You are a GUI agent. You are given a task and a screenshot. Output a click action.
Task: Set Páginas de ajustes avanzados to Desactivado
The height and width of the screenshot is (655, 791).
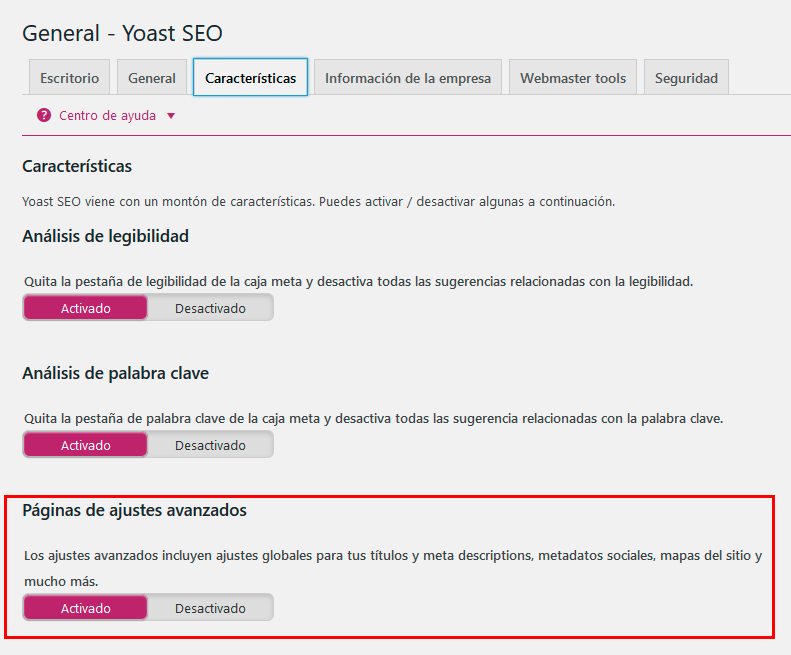[210, 608]
